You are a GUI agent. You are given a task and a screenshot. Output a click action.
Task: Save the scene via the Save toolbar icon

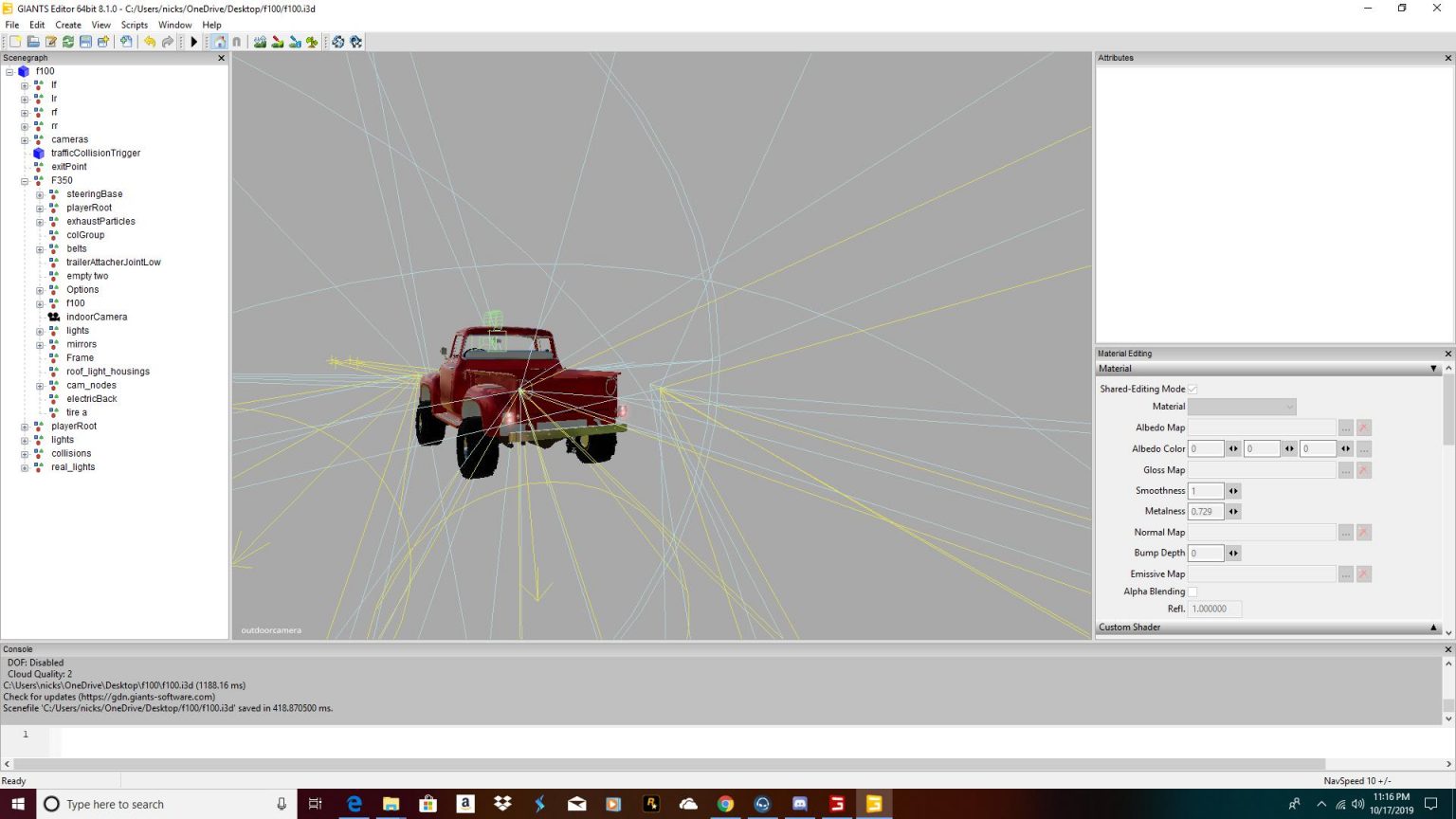click(x=85, y=42)
